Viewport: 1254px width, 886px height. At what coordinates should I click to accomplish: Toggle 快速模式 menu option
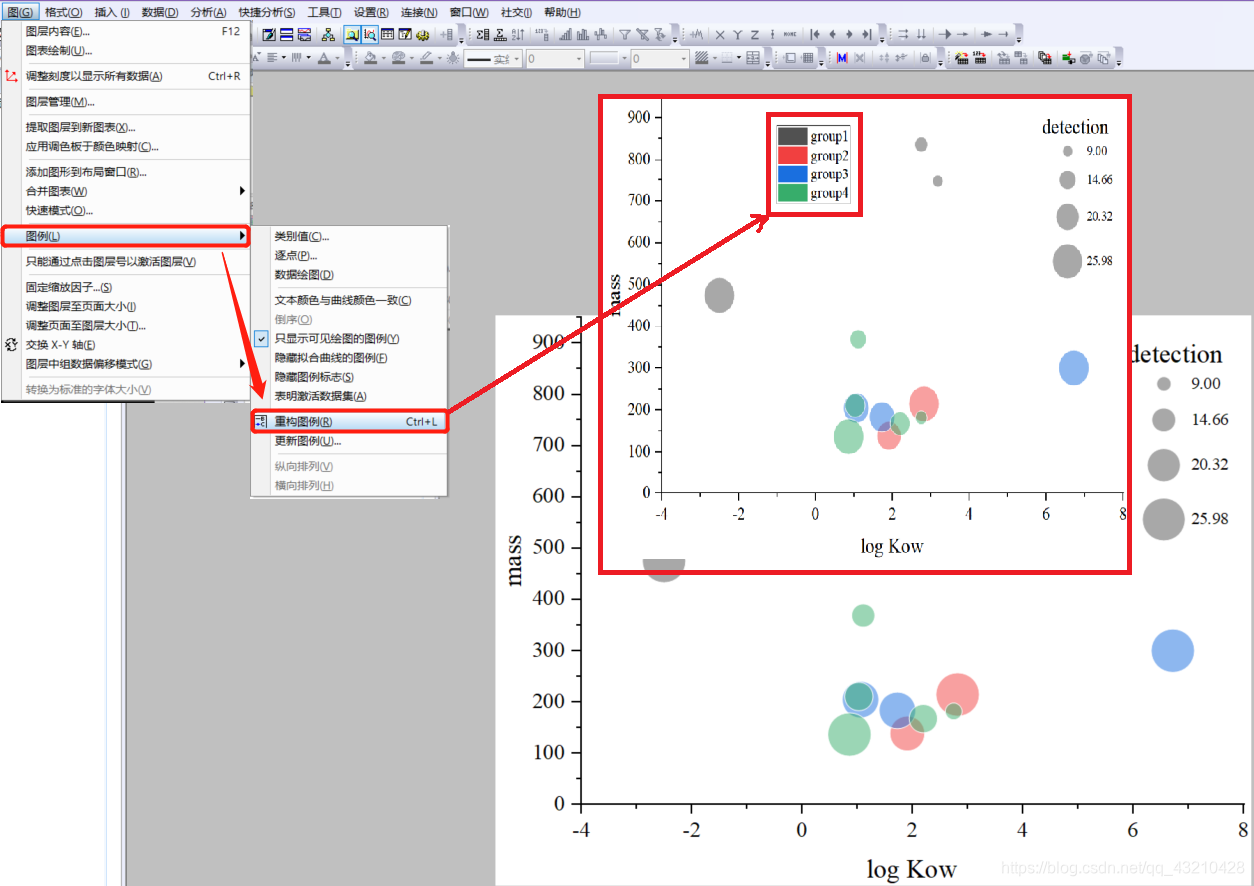pyautogui.click(x=125, y=211)
